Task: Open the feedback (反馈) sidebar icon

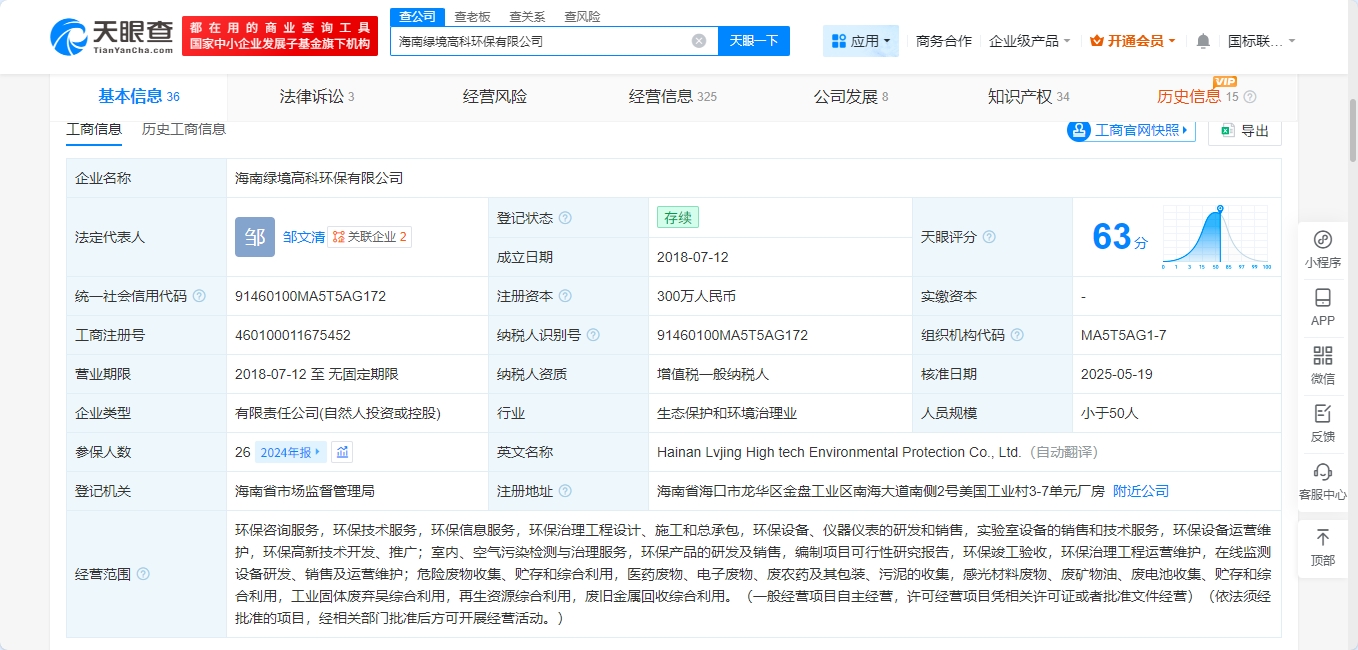Action: [x=1322, y=423]
